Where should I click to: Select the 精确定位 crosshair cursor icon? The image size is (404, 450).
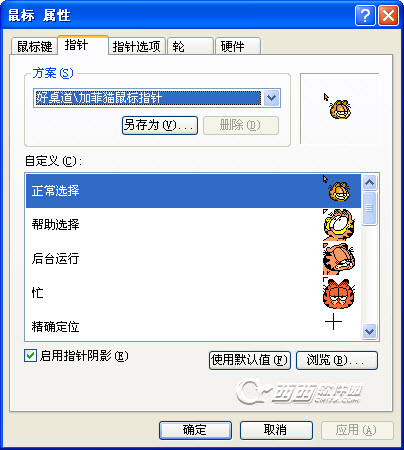(333, 322)
